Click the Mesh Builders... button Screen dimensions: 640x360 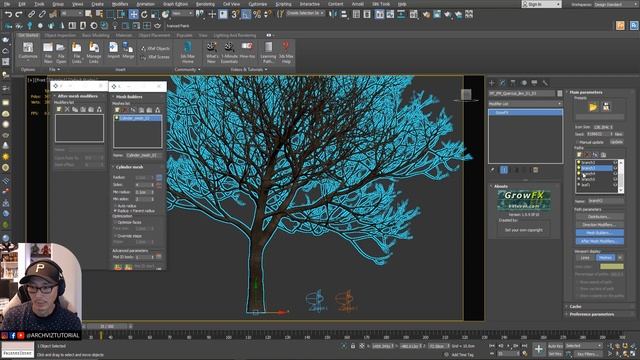tap(600, 233)
